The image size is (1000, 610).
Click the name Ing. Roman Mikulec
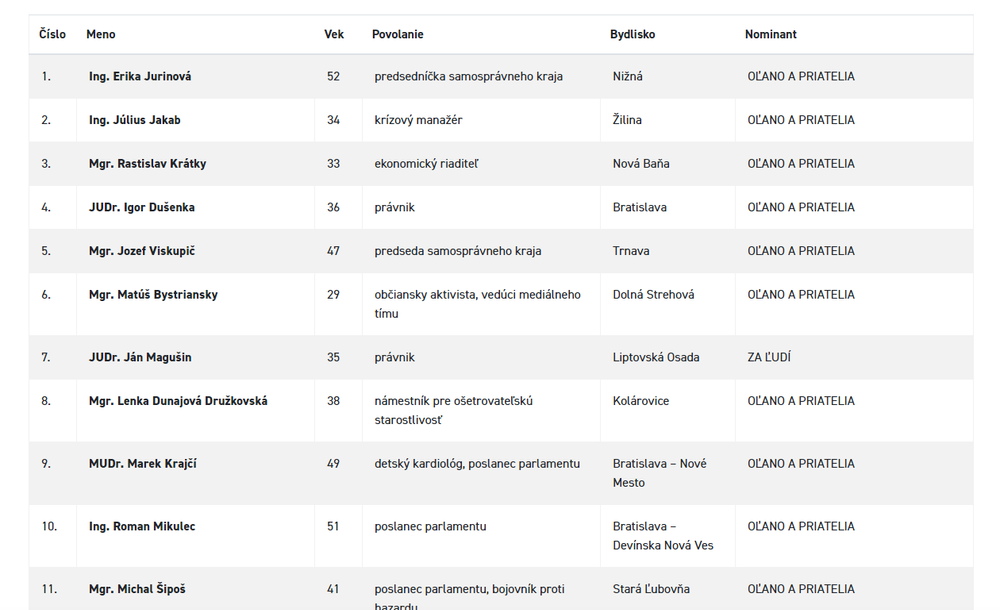(142, 527)
